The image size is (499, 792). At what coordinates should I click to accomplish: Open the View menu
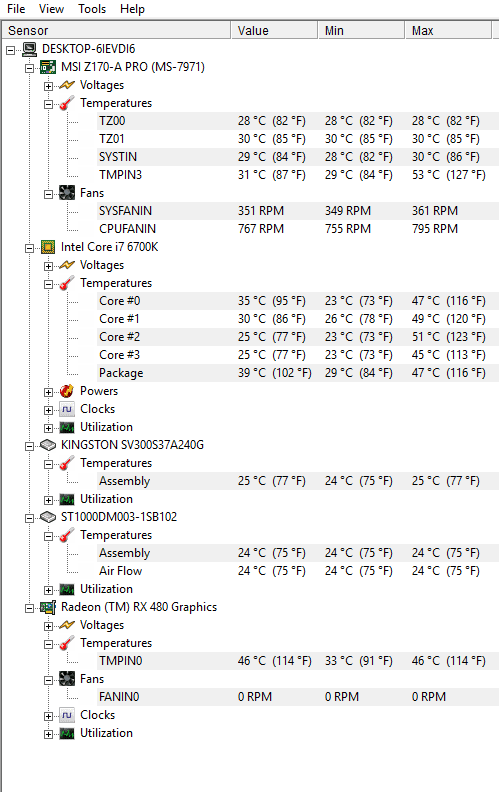click(52, 9)
